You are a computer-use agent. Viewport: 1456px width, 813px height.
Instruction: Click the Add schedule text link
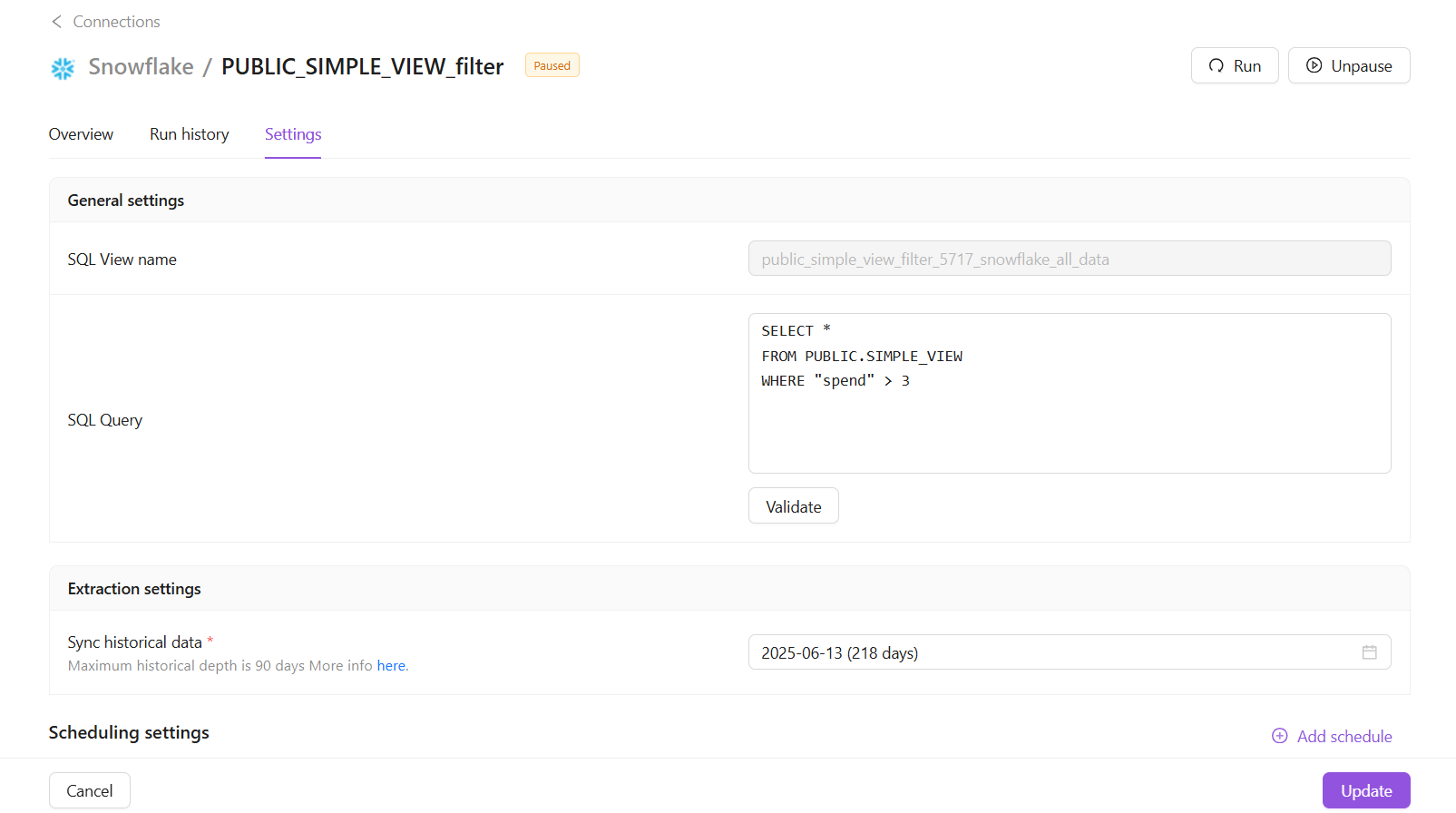(x=1344, y=737)
